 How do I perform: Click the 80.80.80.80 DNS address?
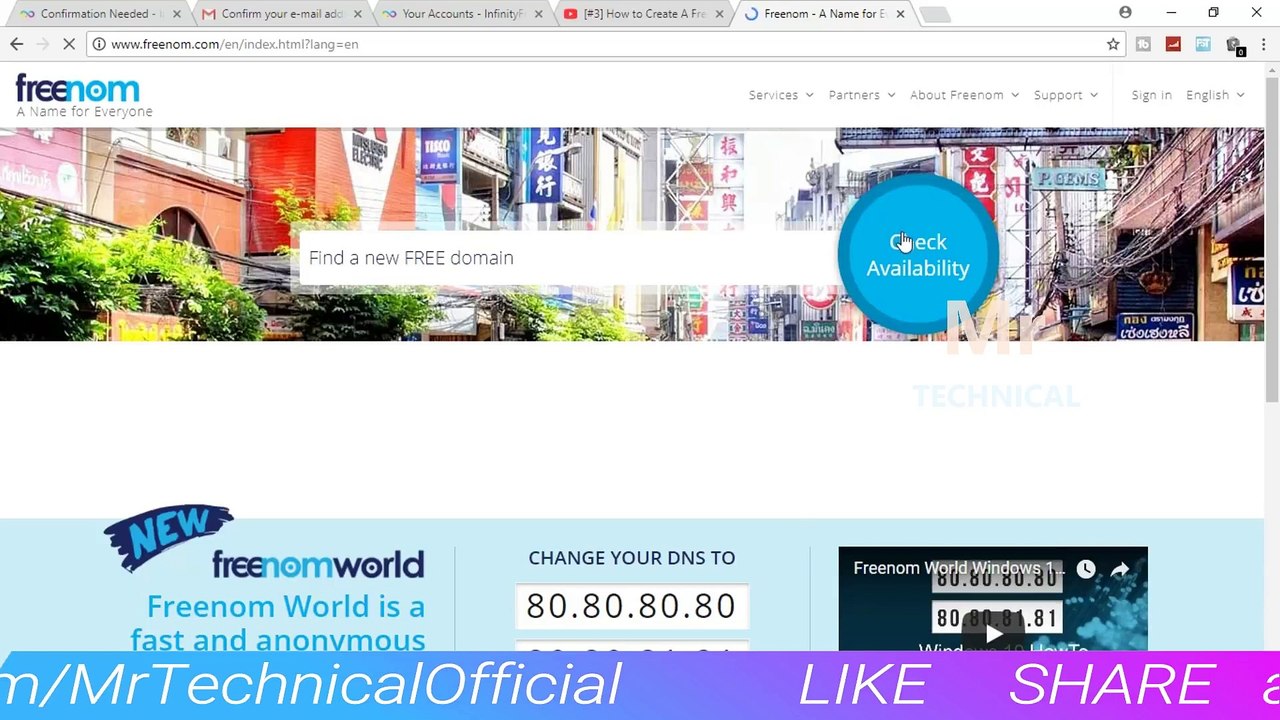(x=631, y=606)
